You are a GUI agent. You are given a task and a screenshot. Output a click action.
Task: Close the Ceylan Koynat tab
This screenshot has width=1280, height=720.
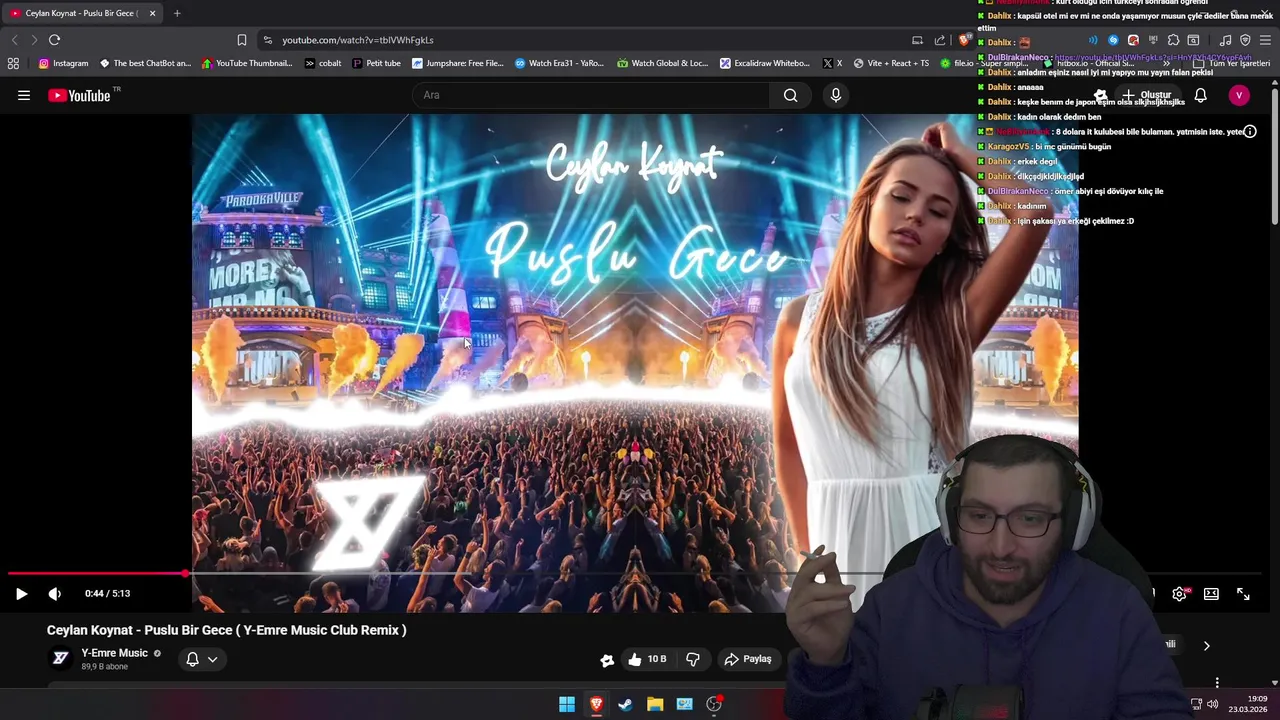152,13
